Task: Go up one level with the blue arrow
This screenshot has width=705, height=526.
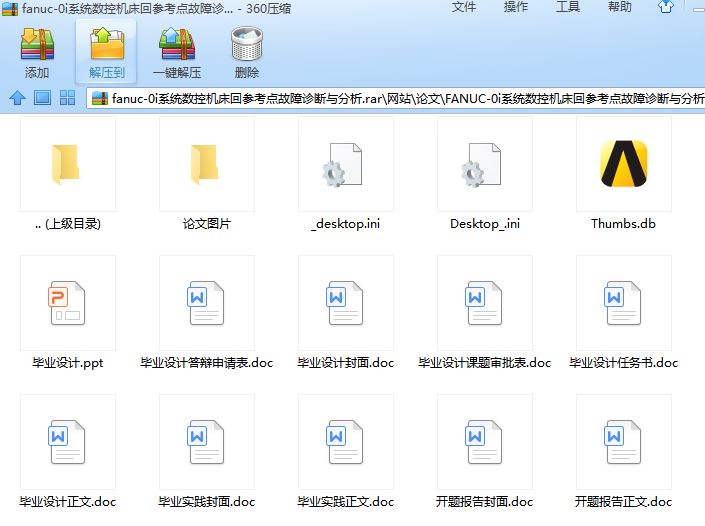Action: (18, 98)
